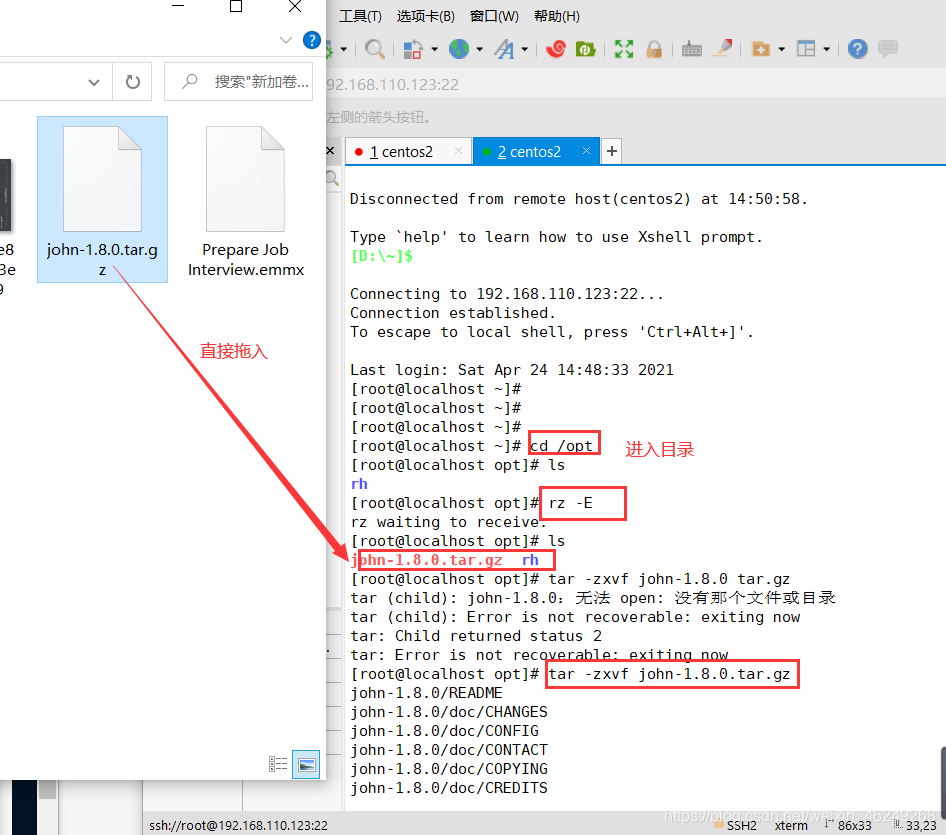Viewport: 946px width, 835px height.
Task: Click the session properties swap icon in Xshell toolbar
Action: click(x=413, y=49)
